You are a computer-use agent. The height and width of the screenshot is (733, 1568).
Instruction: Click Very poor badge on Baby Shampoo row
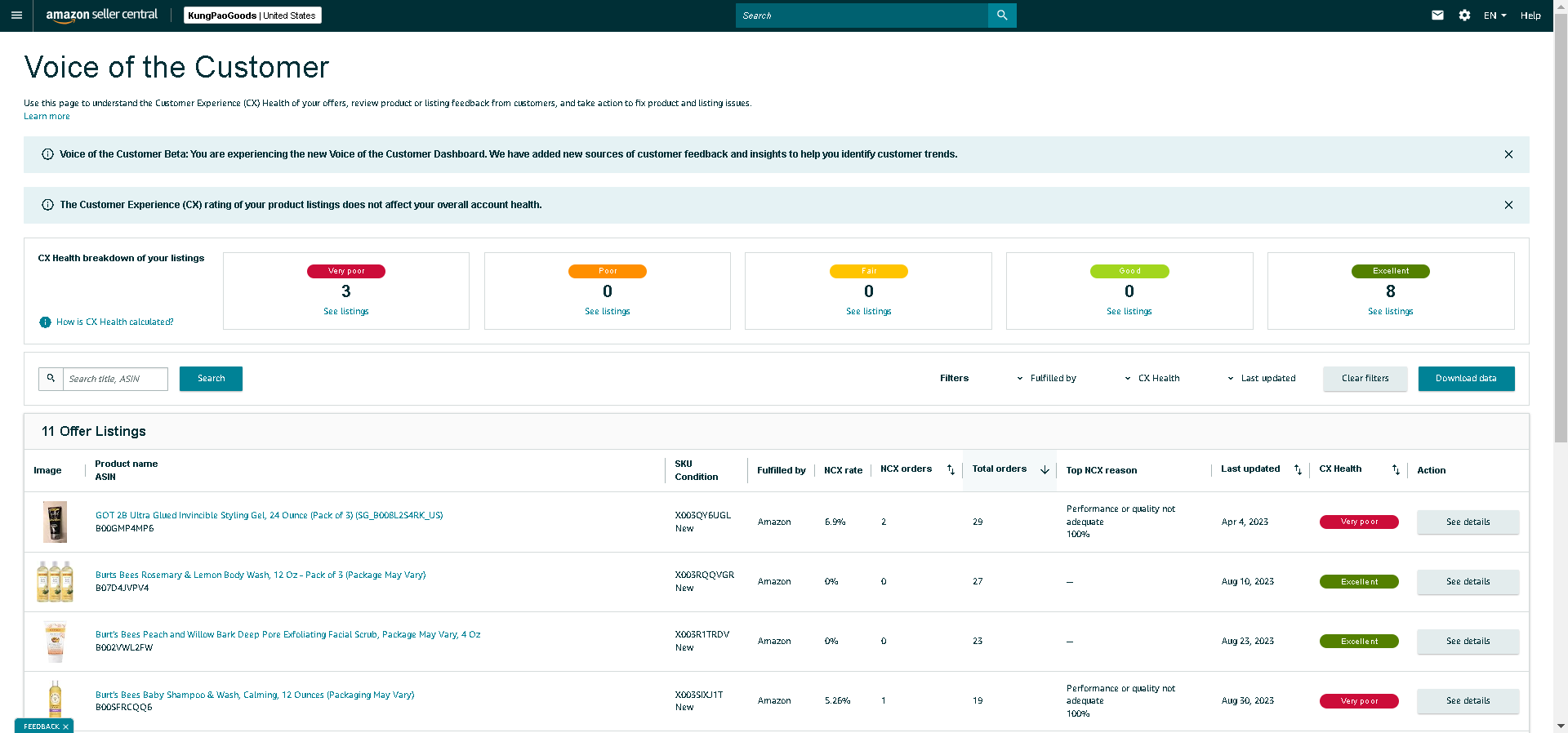coord(1359,701)
